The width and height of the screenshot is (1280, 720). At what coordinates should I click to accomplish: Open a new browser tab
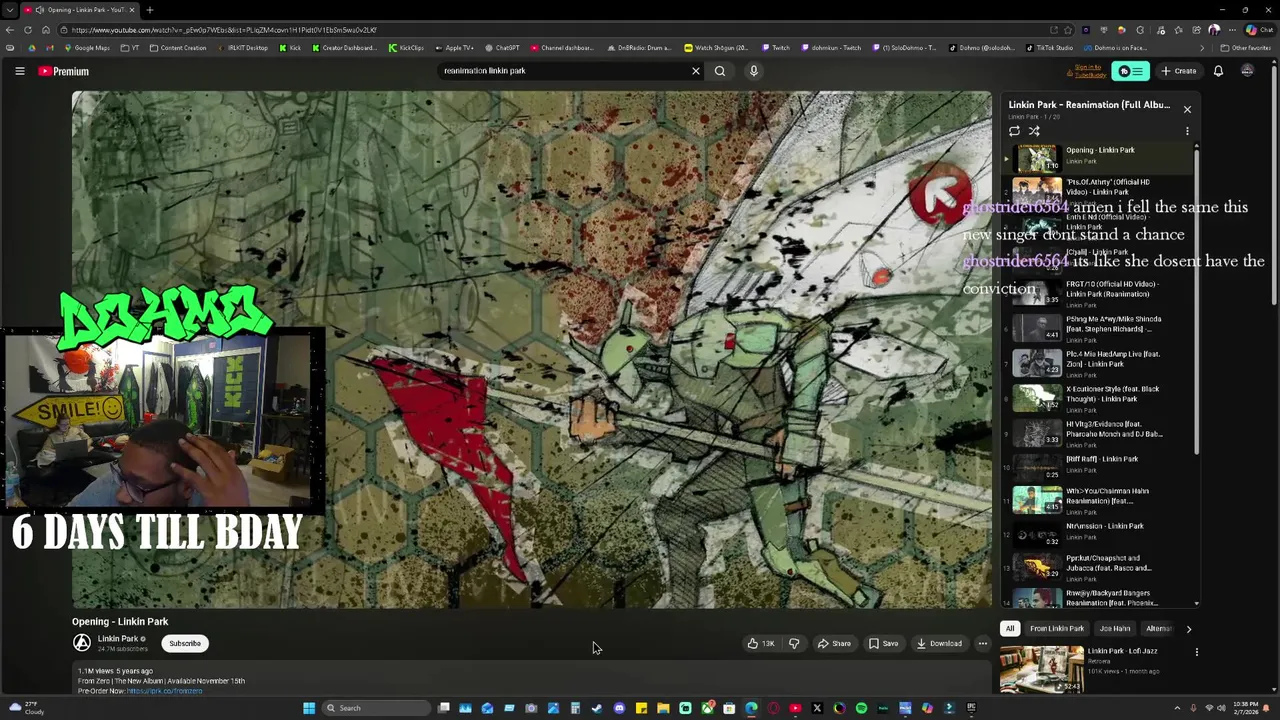coord(149,10)
